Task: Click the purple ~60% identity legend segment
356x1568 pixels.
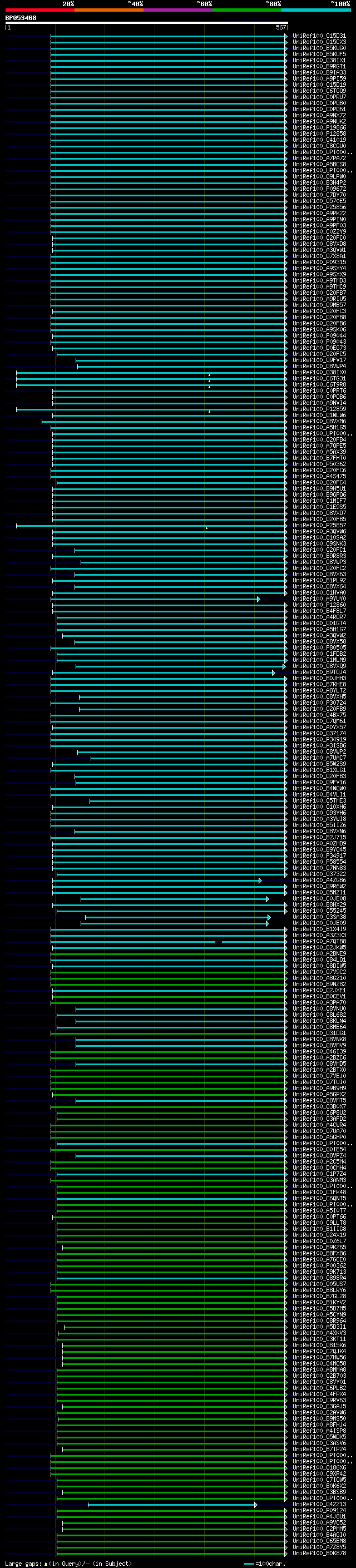Action: [x=177, y=10]
